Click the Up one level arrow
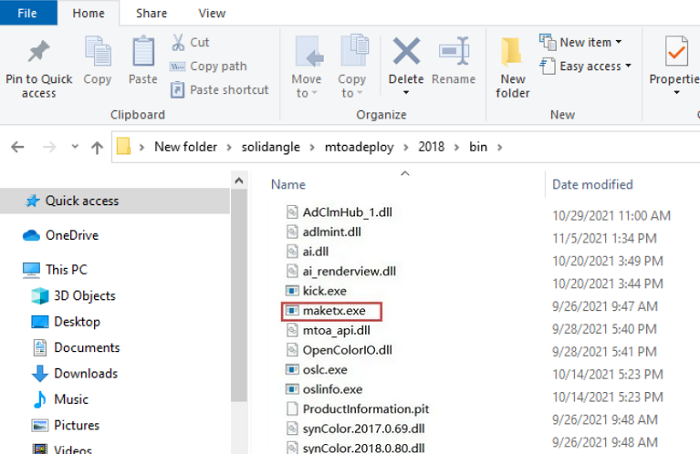 coord(97,148)
